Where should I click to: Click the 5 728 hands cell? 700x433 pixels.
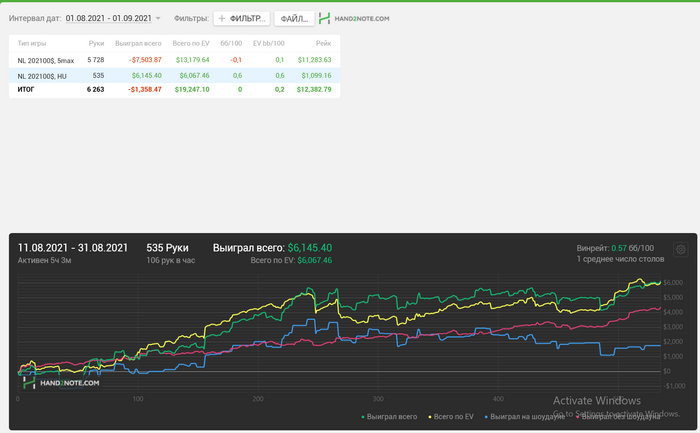tap(96, 60)
